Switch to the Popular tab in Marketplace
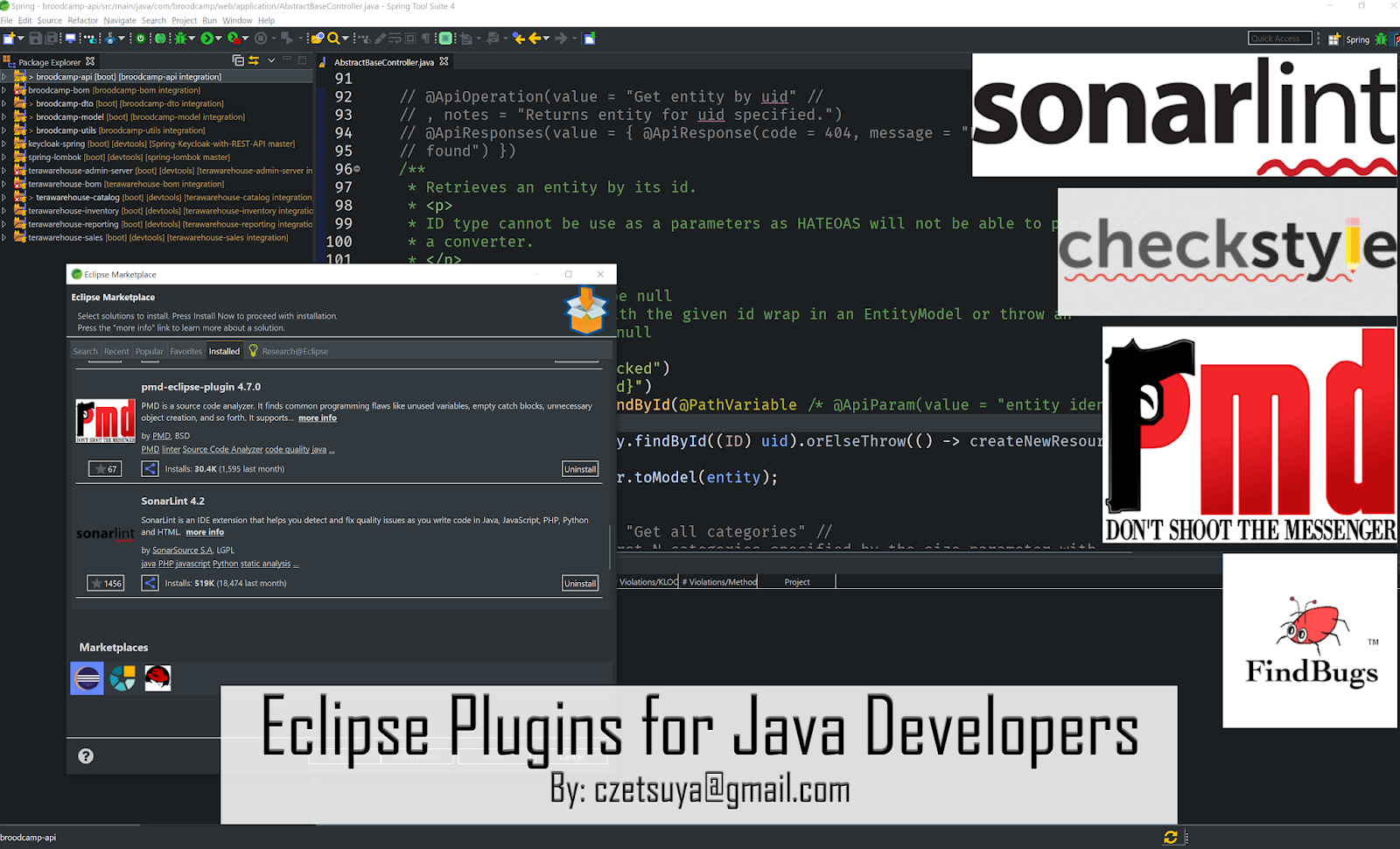 tap(150, 351)
